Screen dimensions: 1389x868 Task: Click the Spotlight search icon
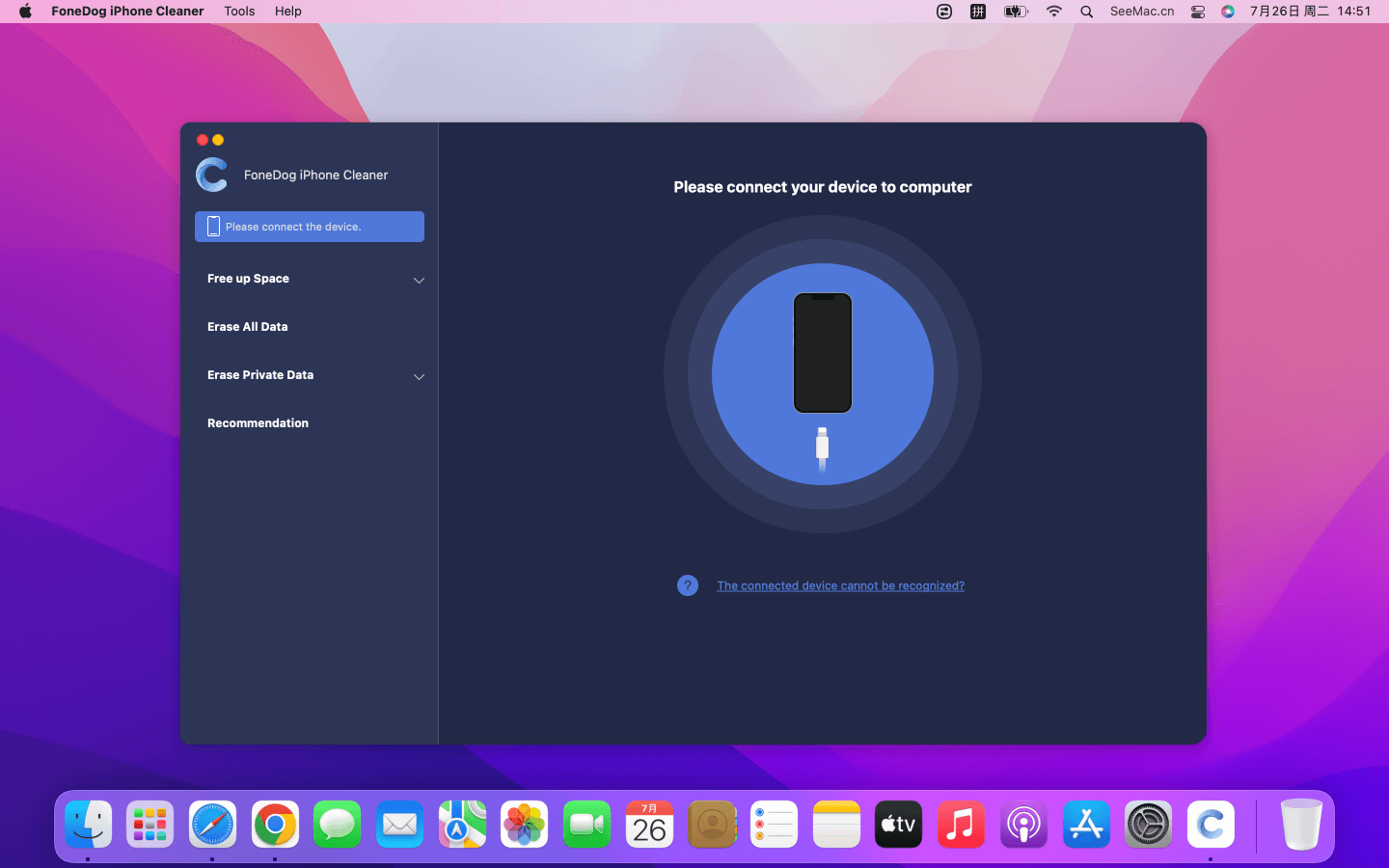[1087, 12]
